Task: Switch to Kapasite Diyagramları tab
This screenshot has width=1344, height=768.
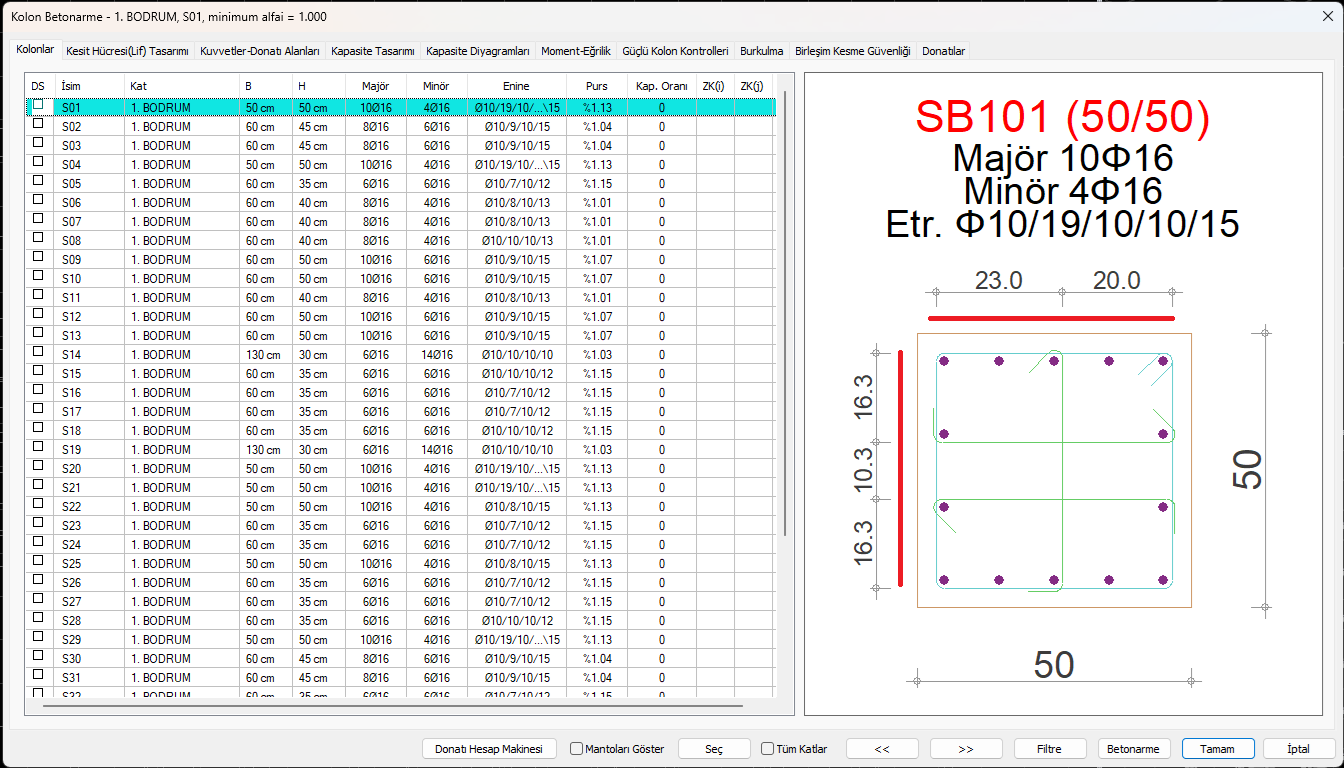Action: coord(478,50)
